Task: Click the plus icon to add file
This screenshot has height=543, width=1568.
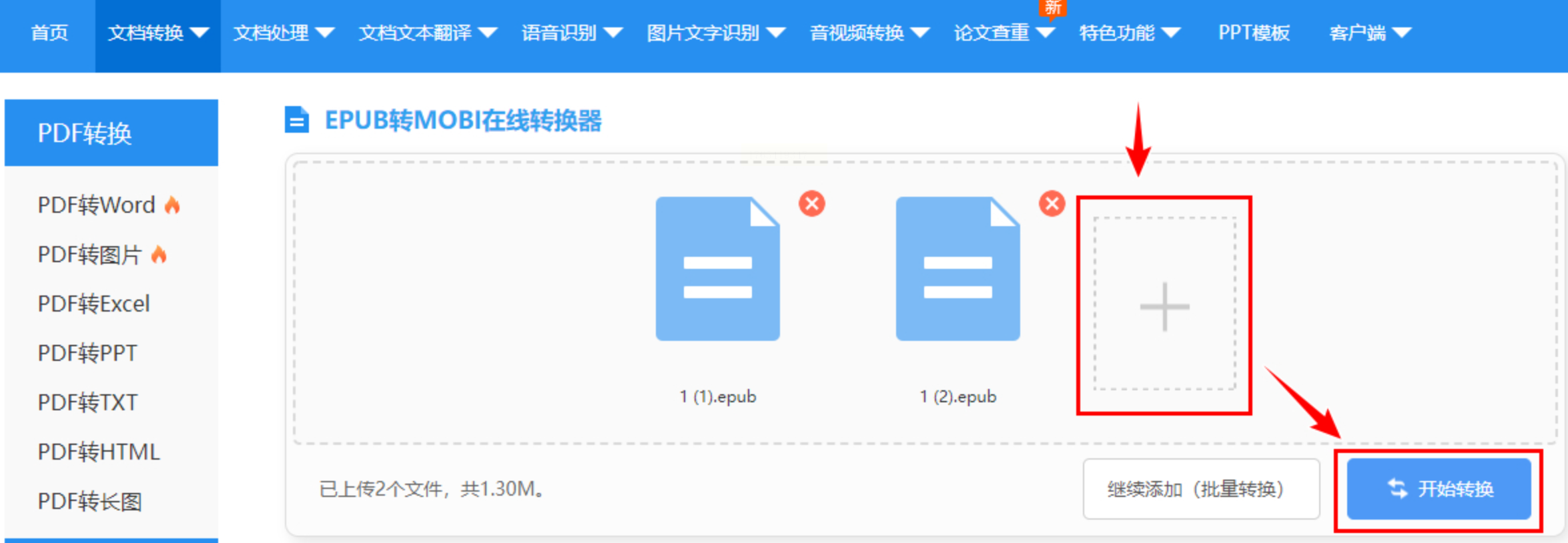Action: point(1164,306)
